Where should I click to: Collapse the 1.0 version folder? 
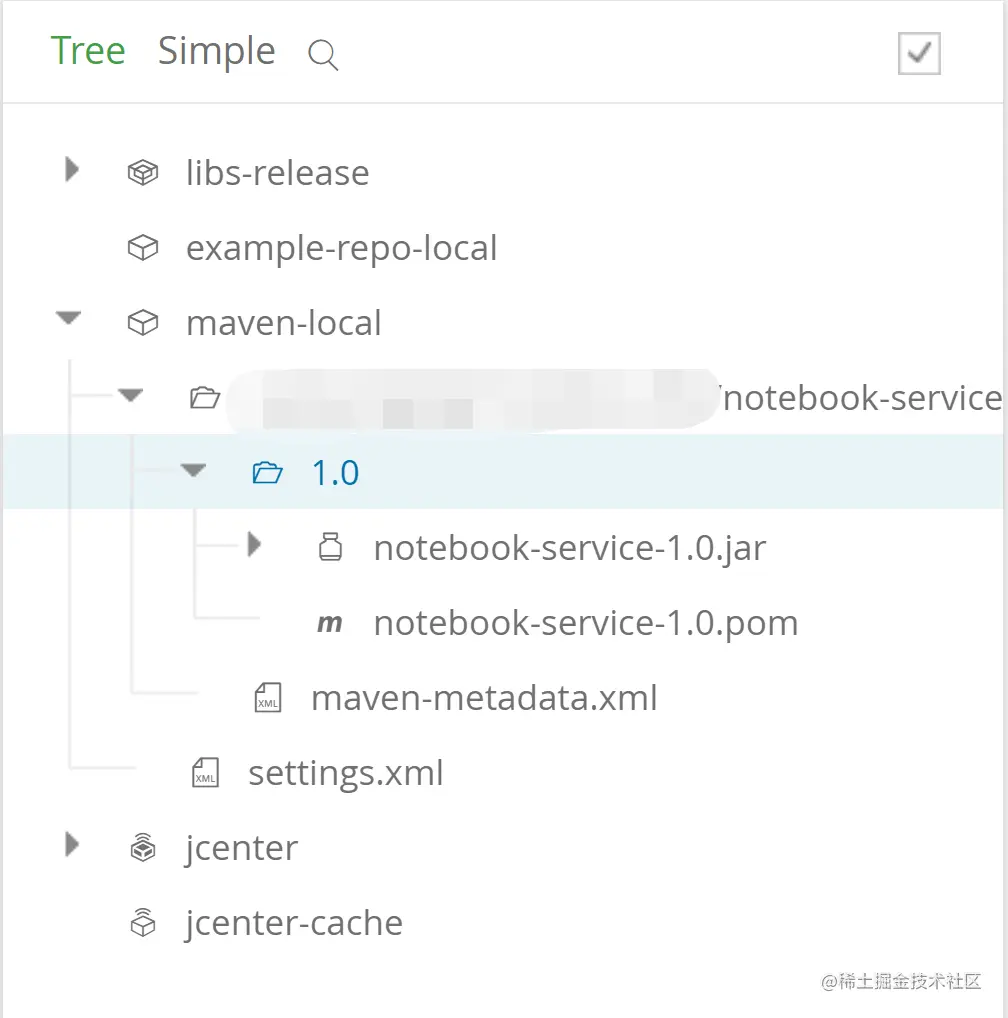pos(193,470)
